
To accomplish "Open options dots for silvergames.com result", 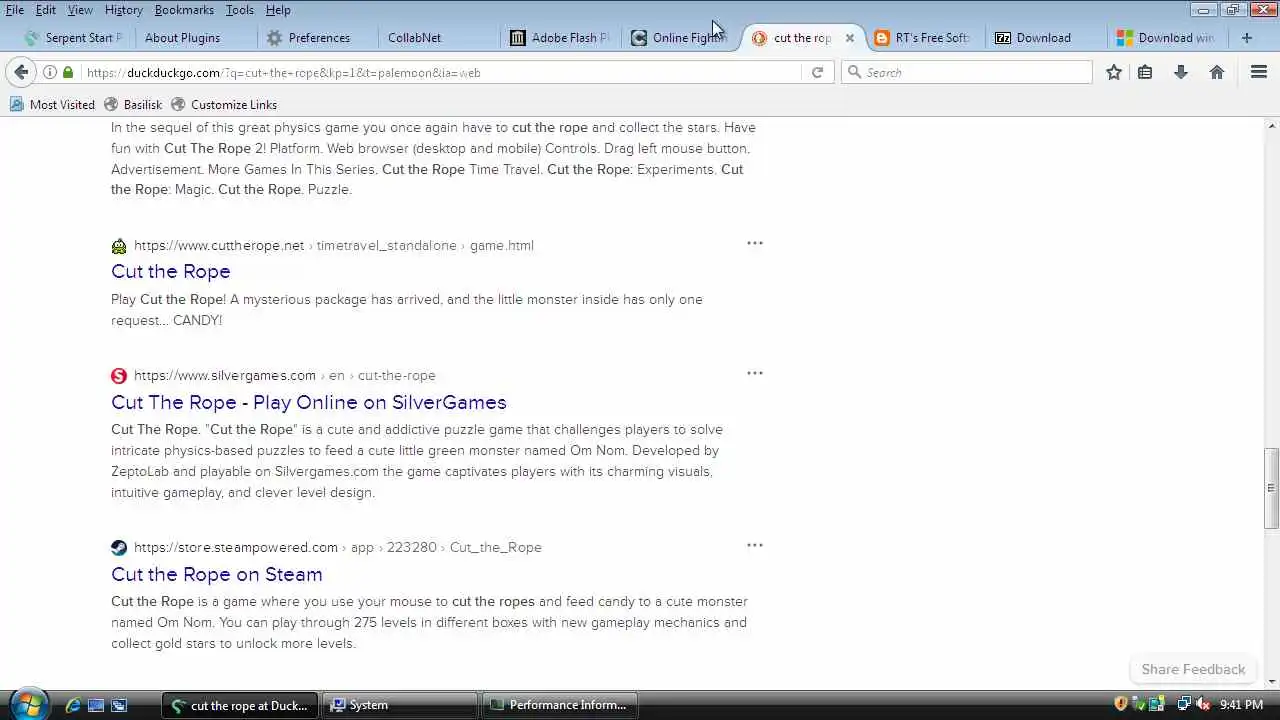I will tap(755, 373).
